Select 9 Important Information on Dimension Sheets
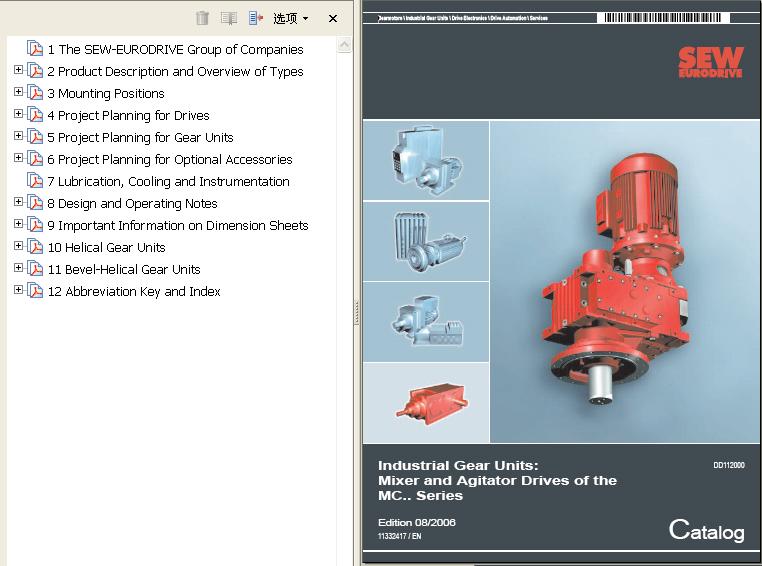The image size is (762, 566). point(178,225)
